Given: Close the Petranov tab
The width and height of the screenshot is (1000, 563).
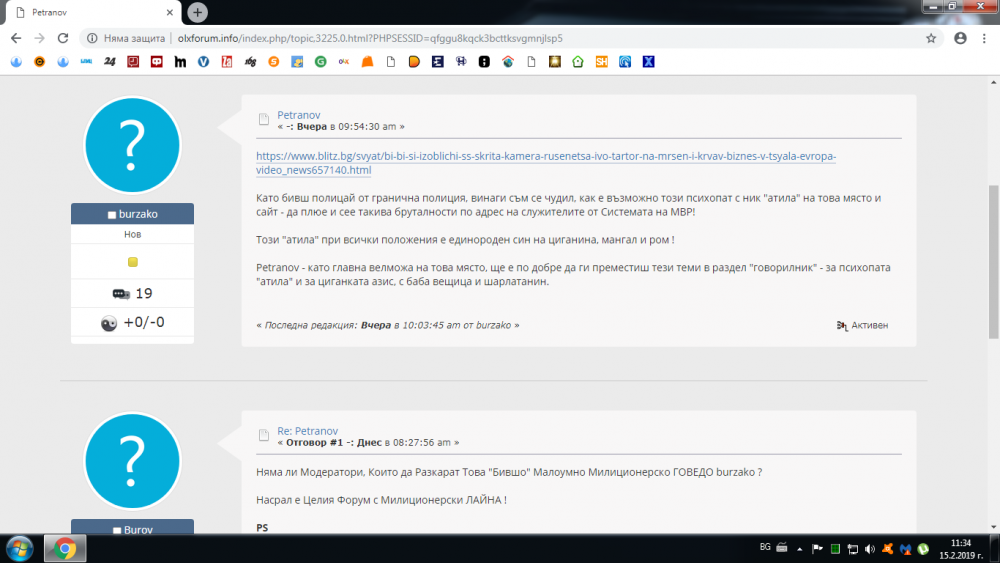Looking at the screenshot, I should coord(170,12).
